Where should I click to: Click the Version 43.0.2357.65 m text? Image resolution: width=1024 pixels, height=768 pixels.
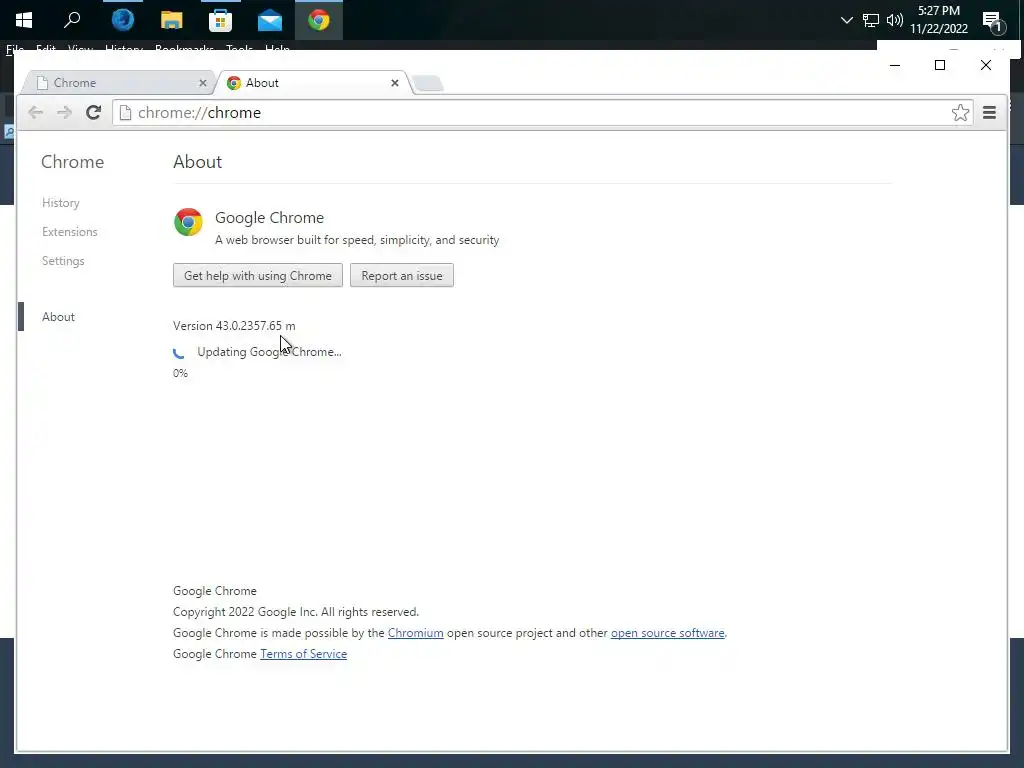[x=234, y=325]
